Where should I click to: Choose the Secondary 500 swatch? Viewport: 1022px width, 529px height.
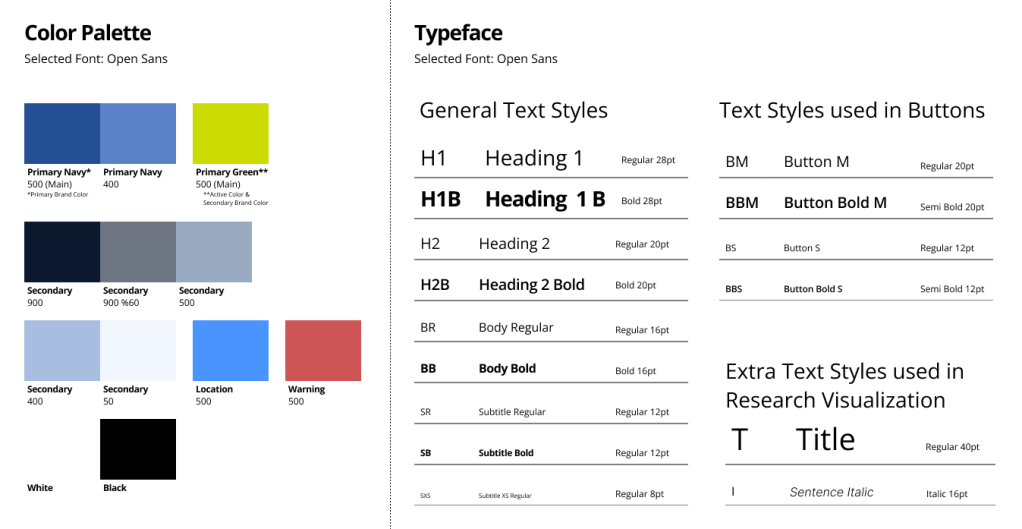[x=214, y=252]
